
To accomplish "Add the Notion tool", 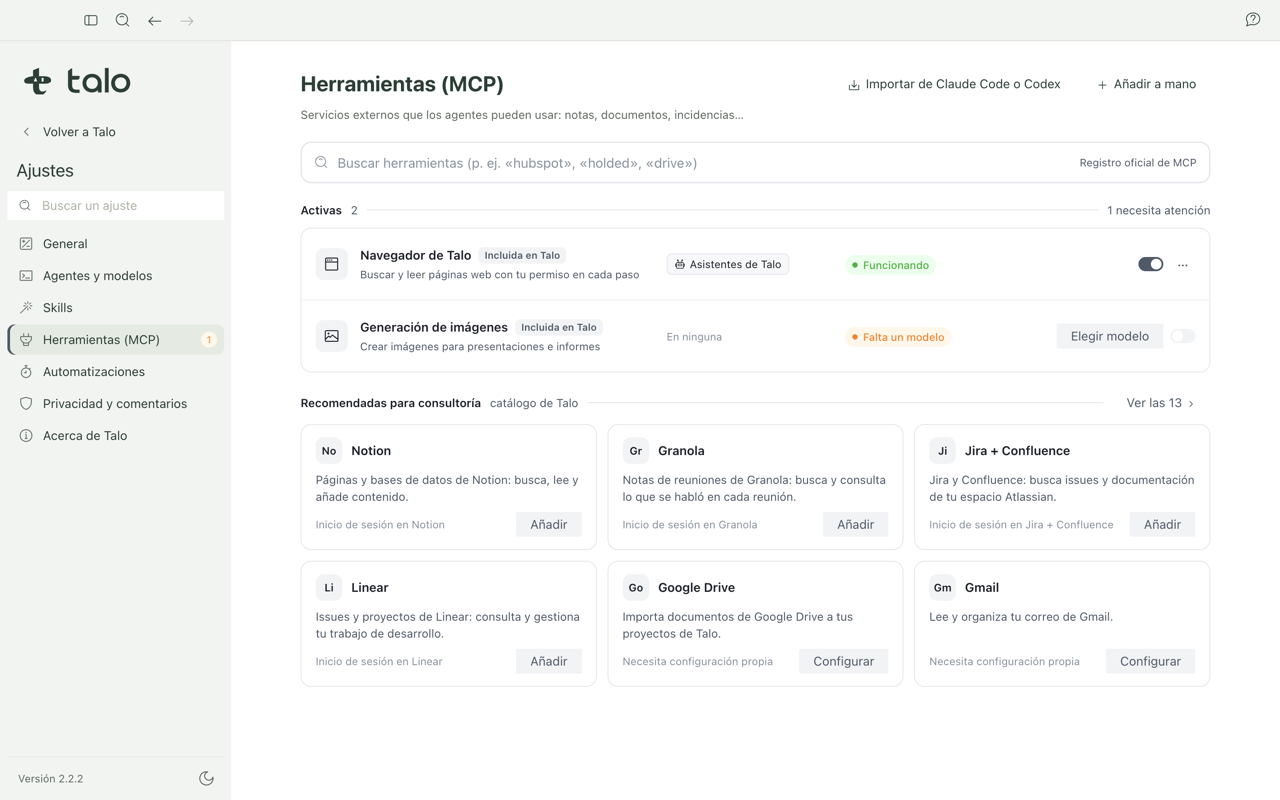I will click(549, 524).
